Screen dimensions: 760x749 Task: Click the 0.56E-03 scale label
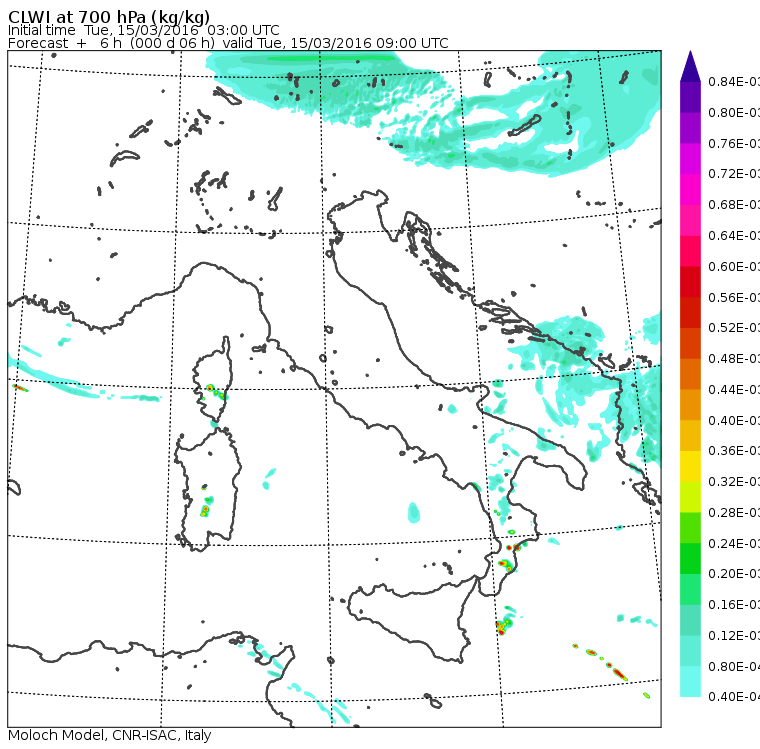[734, 297]
